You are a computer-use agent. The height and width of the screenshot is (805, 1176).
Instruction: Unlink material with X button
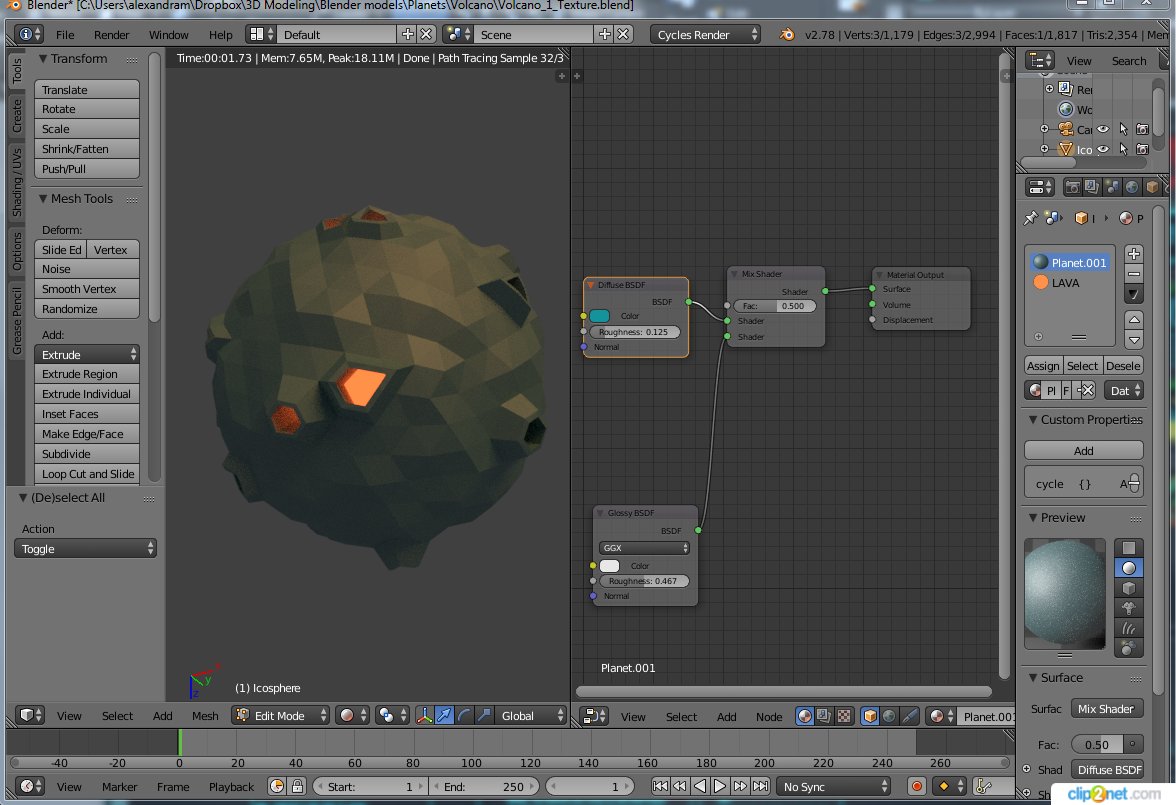coord(1086,390)
